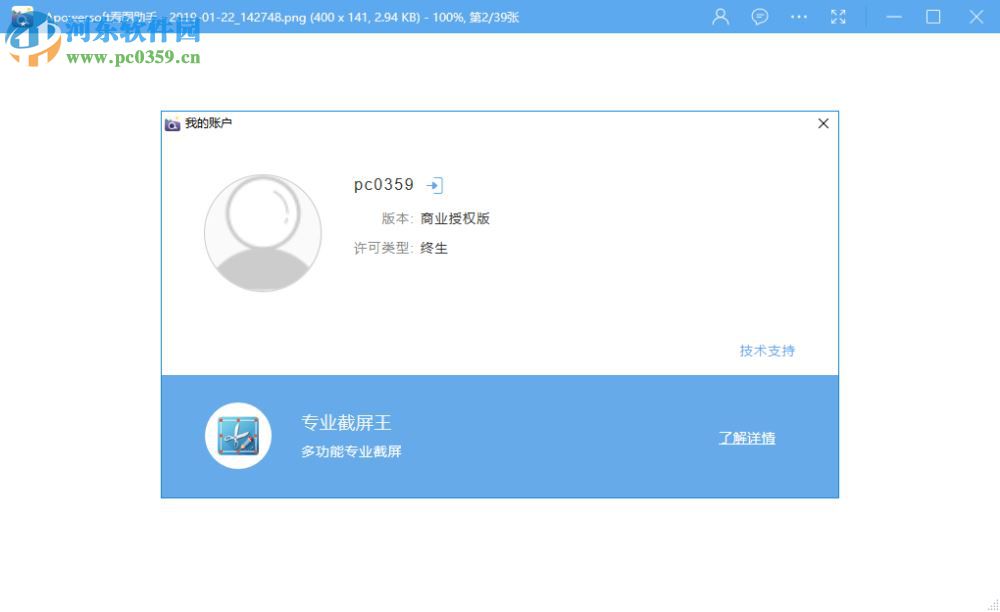The height and width of the screenshot is (612, 1000).
Task: Click the sign-out arrow next to pc0359
Action: pos(434,185)
